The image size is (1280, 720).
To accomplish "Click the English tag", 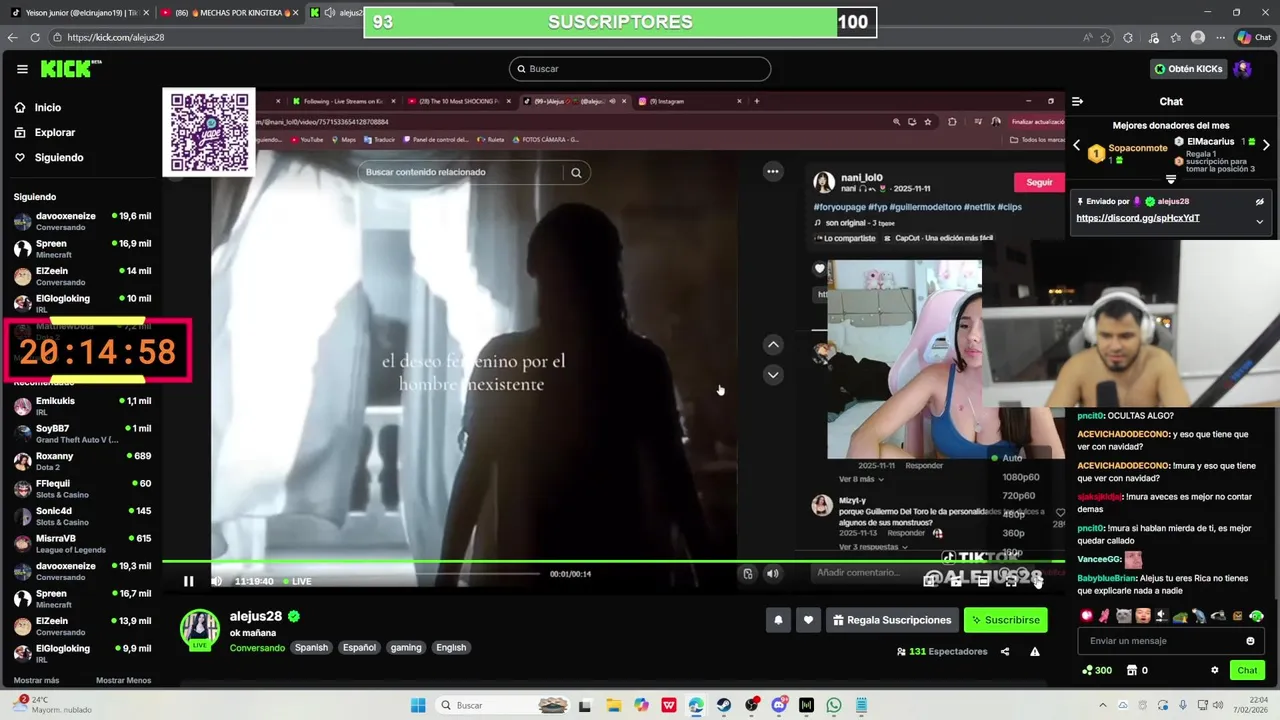I will (451, 648).
